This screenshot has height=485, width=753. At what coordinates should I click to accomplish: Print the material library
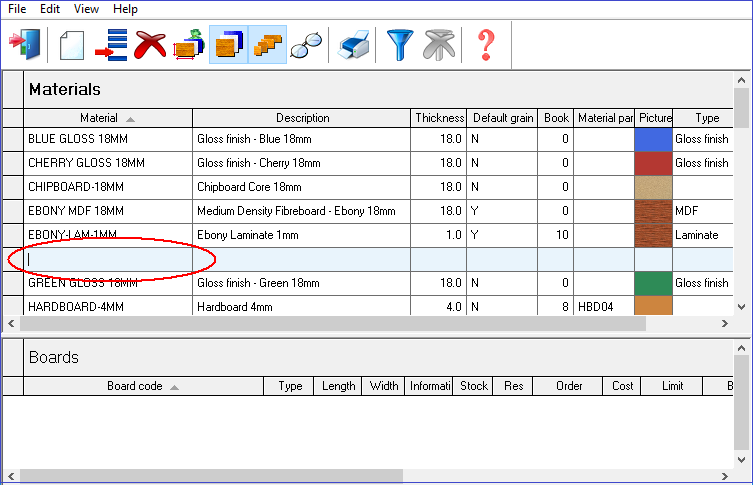click(353, 45)
